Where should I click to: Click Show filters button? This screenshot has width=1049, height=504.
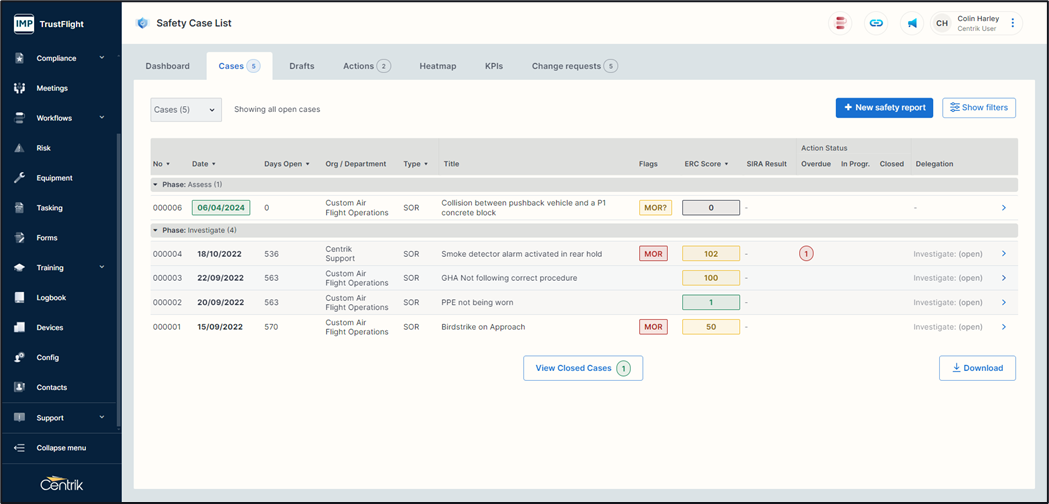(978, 108)
